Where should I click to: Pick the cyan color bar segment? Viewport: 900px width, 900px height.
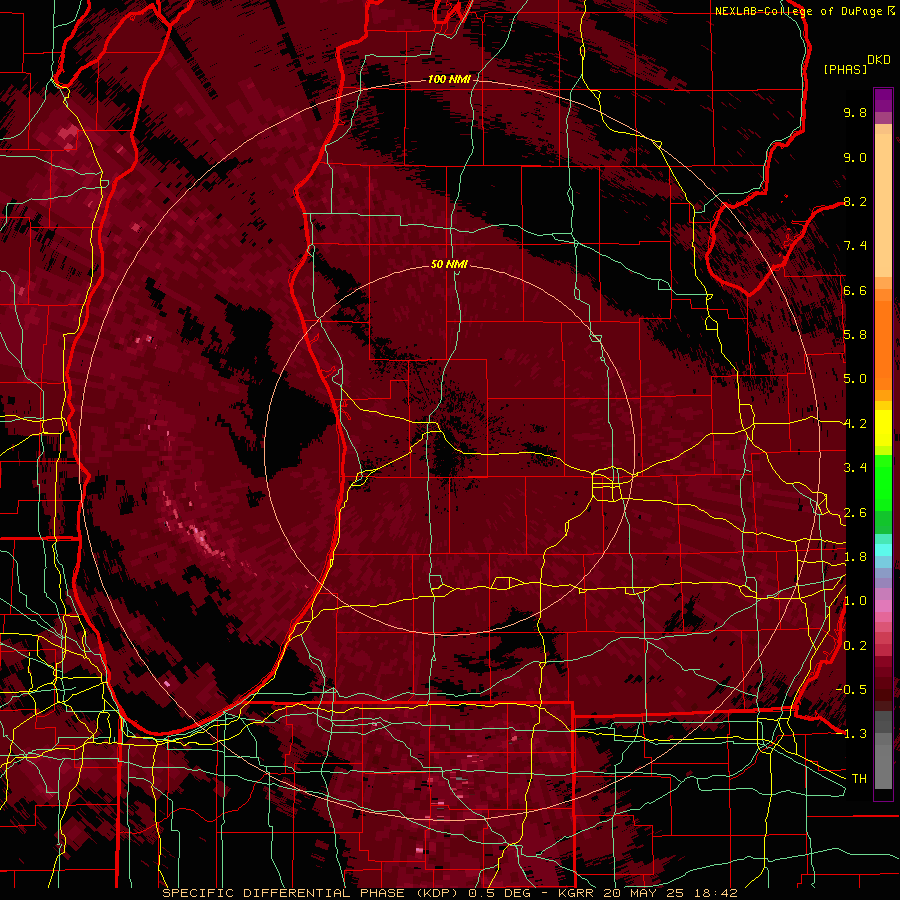pyautogui.click(x=883, y=550)
